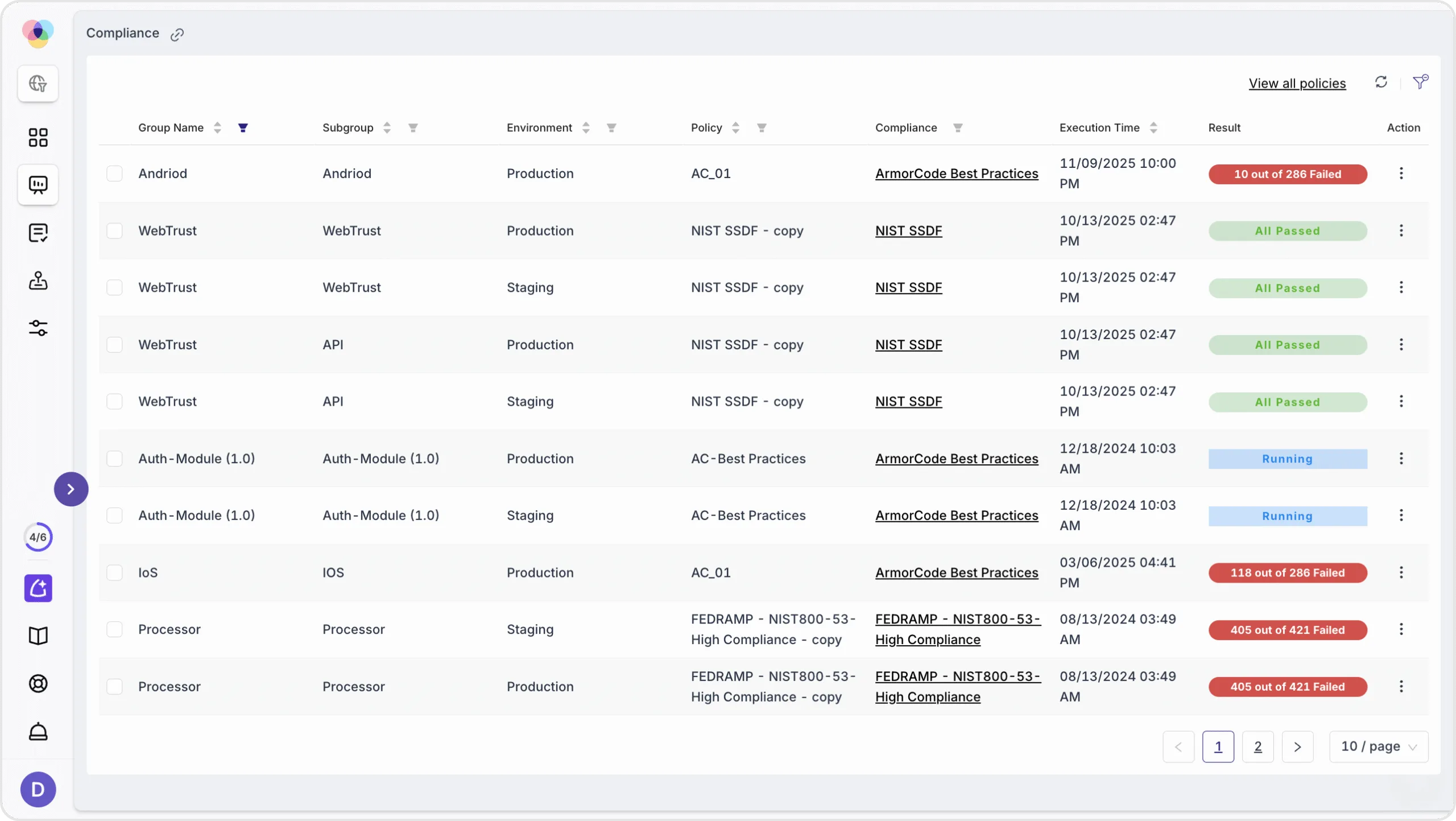Expand the collapsed sidebar using the chevron
This screenshot has height=821, width=1456.
[71, 488]
